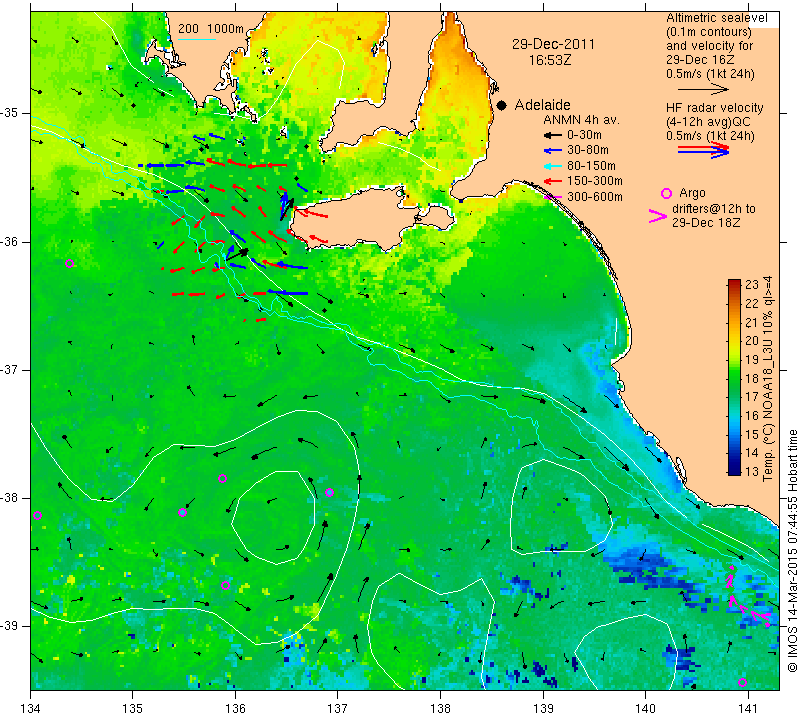Screen dimensions: 800x720
Task: Click the 'drifters@12h to' legend text
Action: [714, 209]
